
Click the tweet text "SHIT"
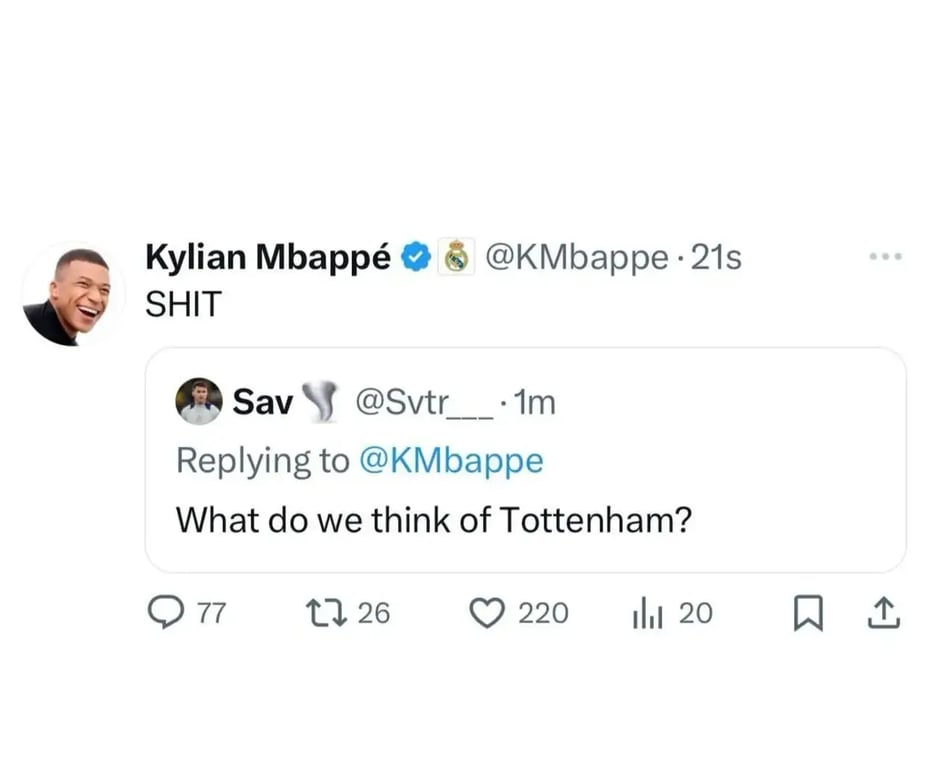pyautogui.click(x=183, y=305)
